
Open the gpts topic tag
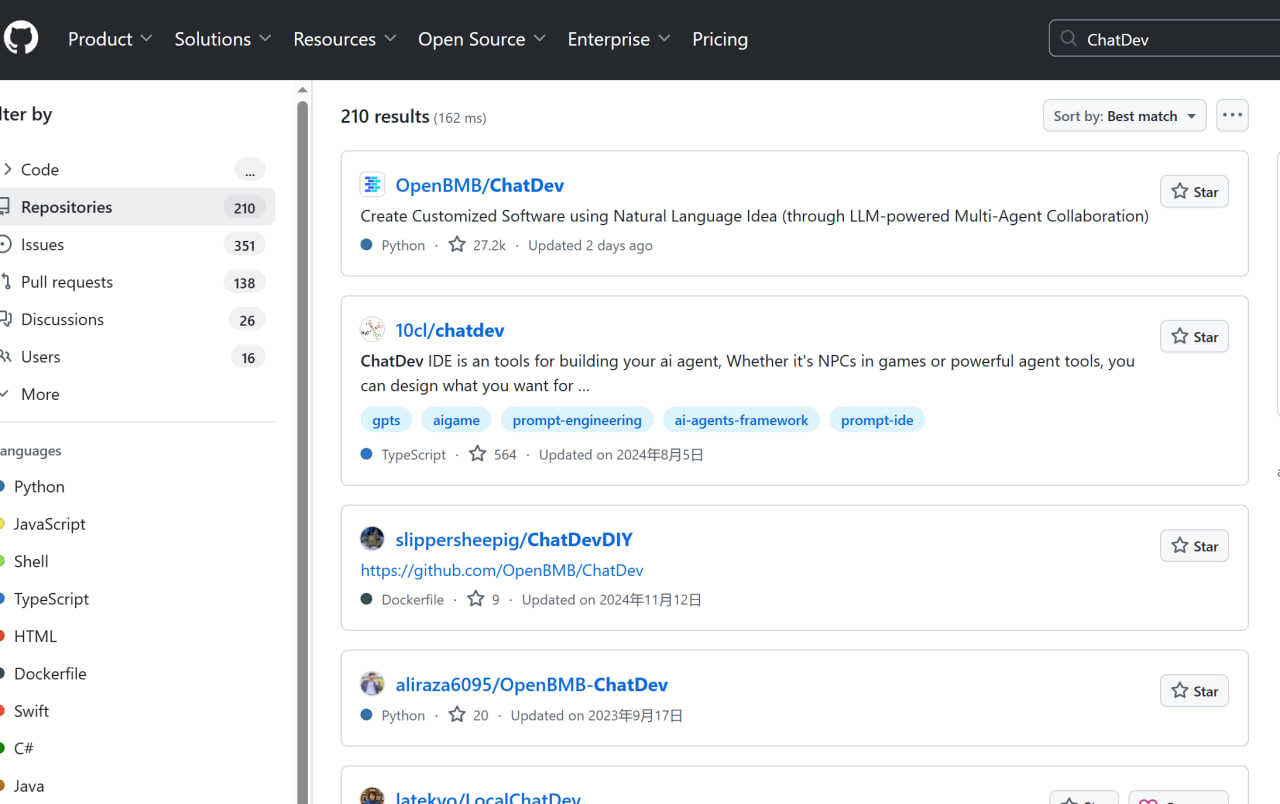[x=386, y=420]
